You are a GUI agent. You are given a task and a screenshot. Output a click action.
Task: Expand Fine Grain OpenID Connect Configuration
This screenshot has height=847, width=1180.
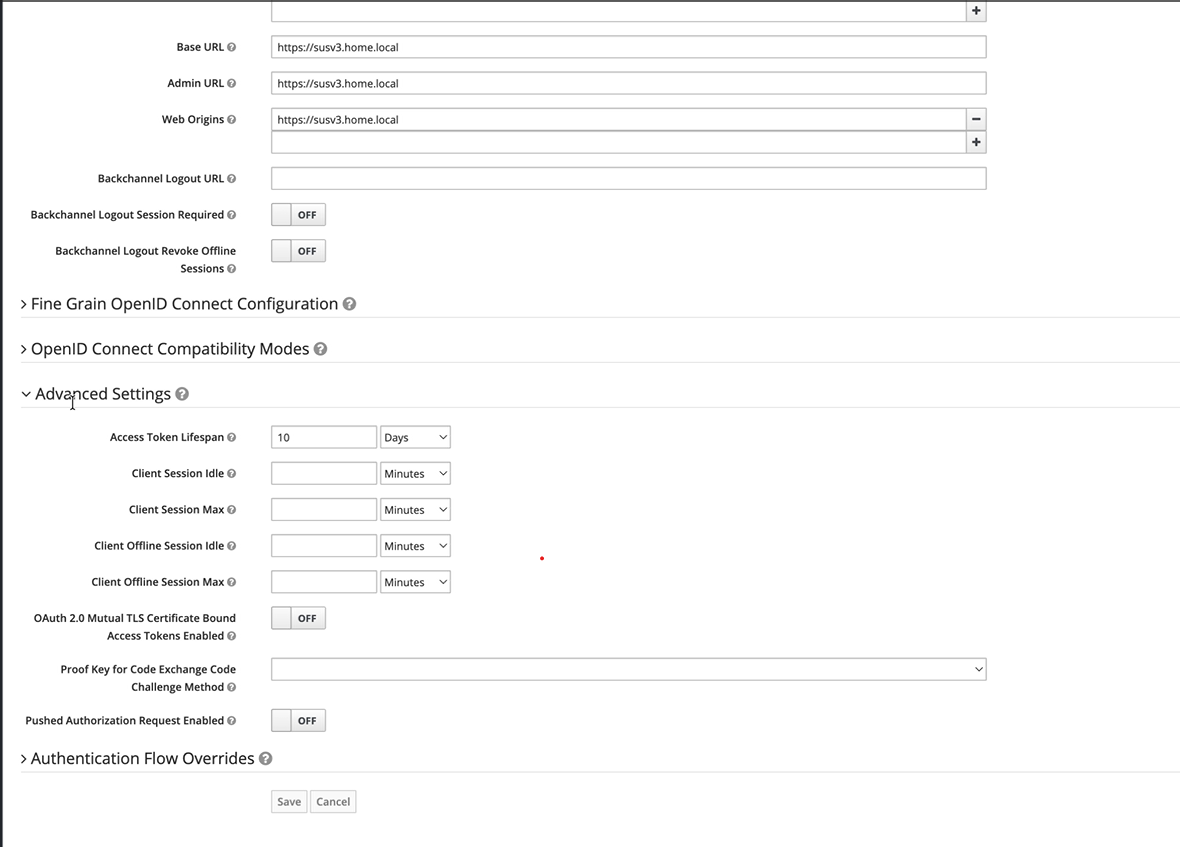pos(184,304)
